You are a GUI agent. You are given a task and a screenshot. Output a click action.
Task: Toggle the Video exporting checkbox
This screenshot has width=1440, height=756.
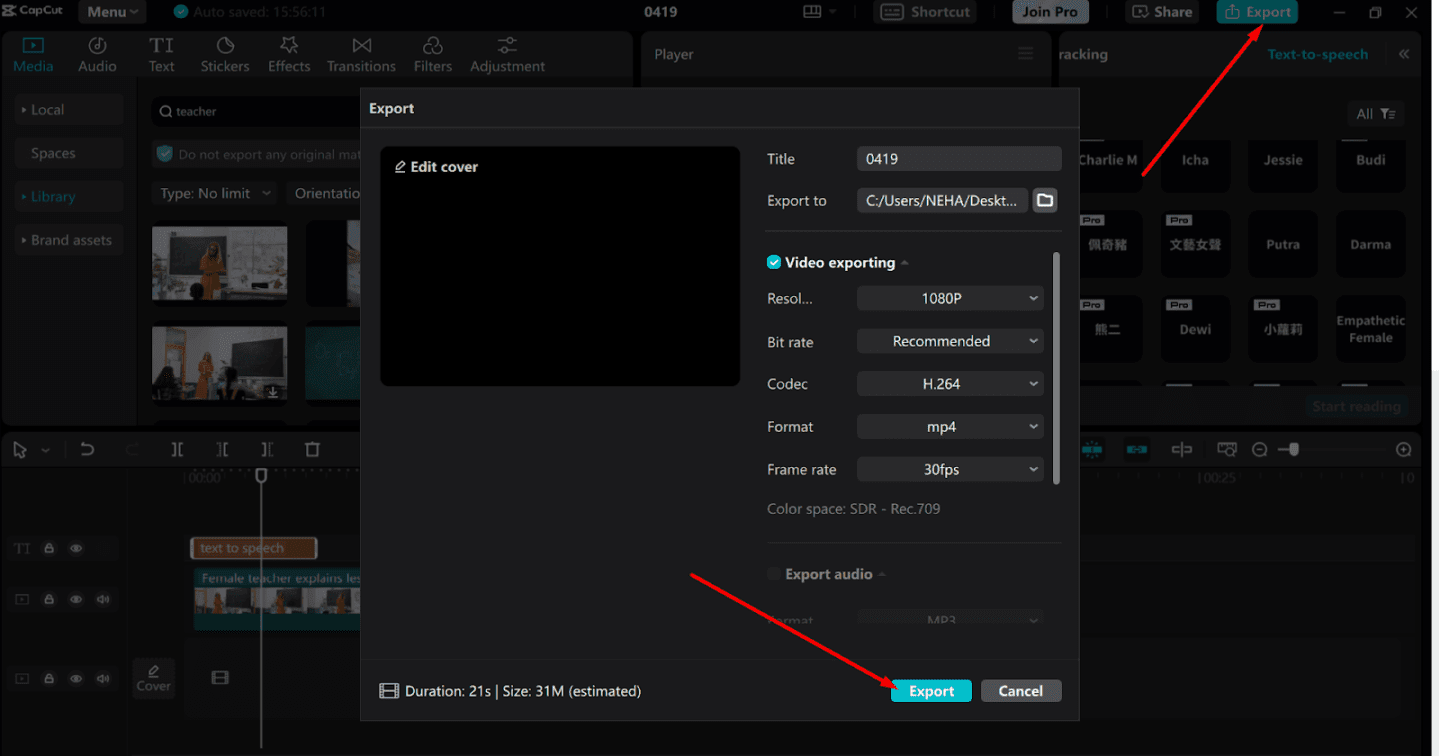point(774,262)
